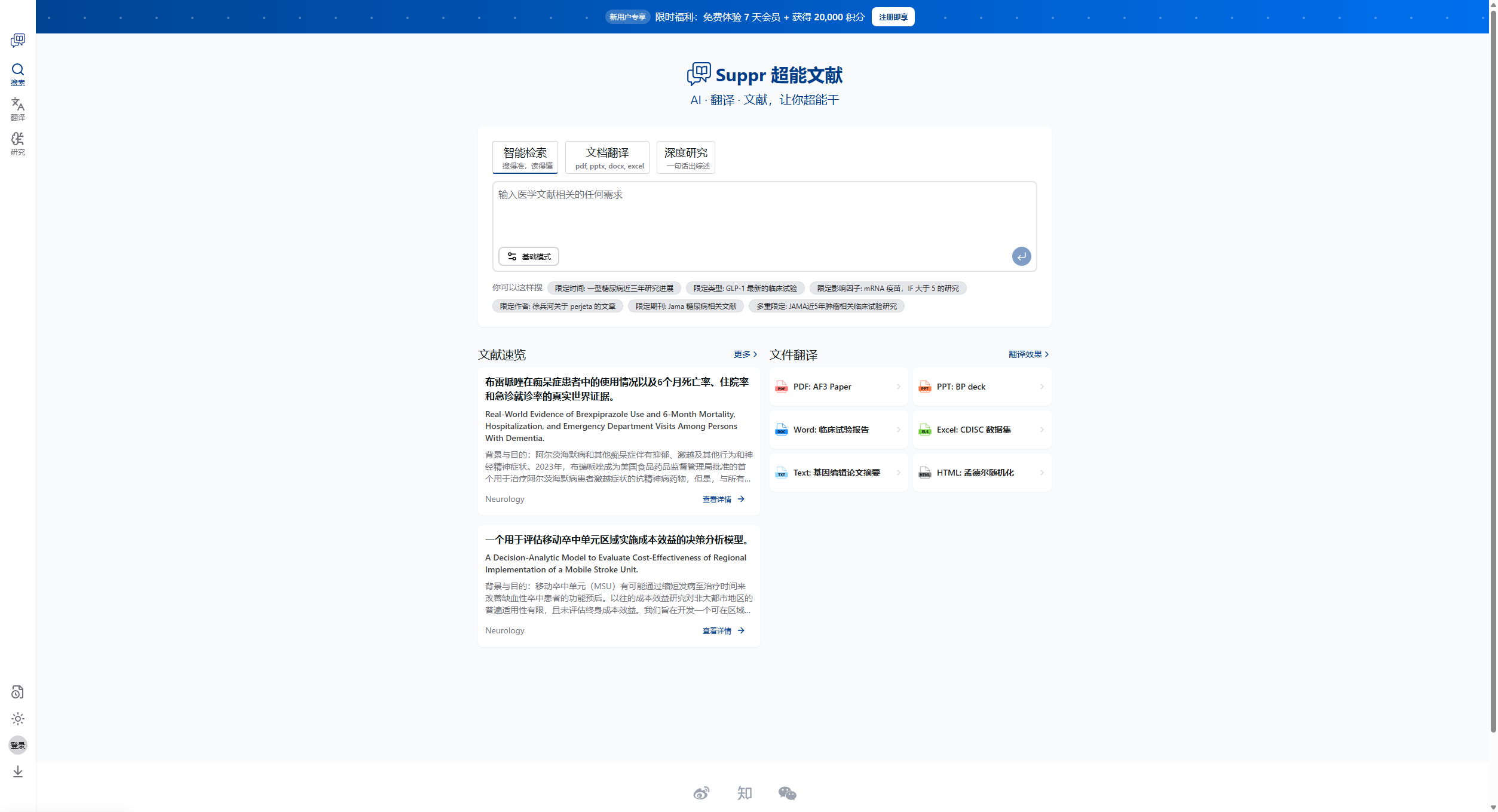Open the WeChat social icon

click(x=788, y=793)
